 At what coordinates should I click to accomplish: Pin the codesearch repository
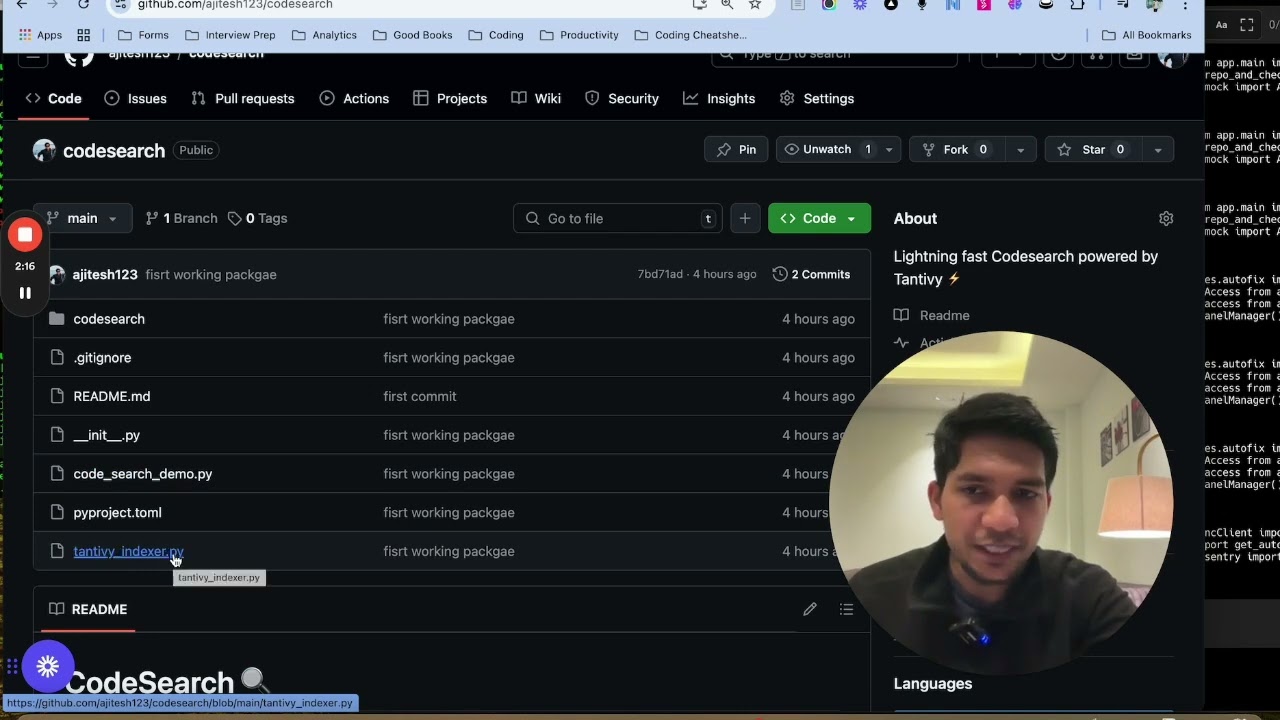[736, 149]
